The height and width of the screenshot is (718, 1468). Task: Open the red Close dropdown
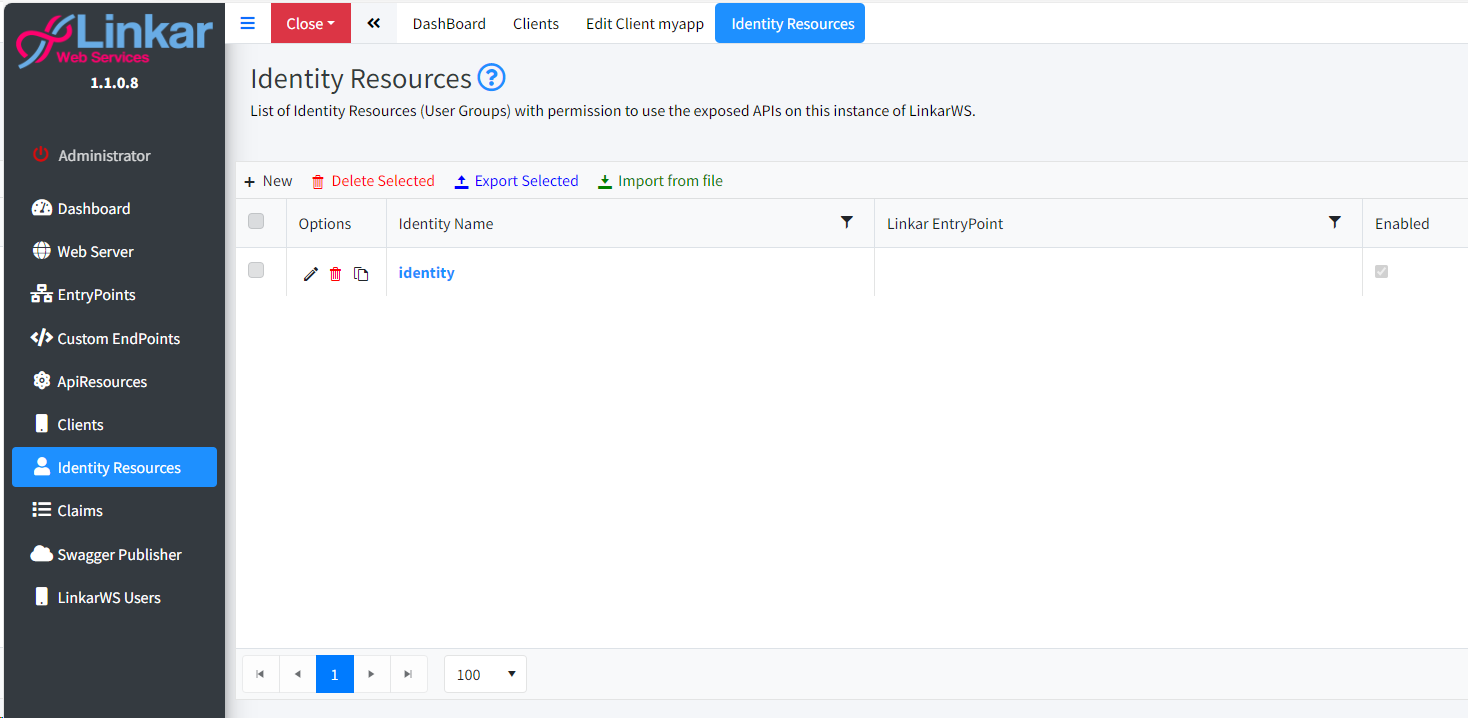310,23
